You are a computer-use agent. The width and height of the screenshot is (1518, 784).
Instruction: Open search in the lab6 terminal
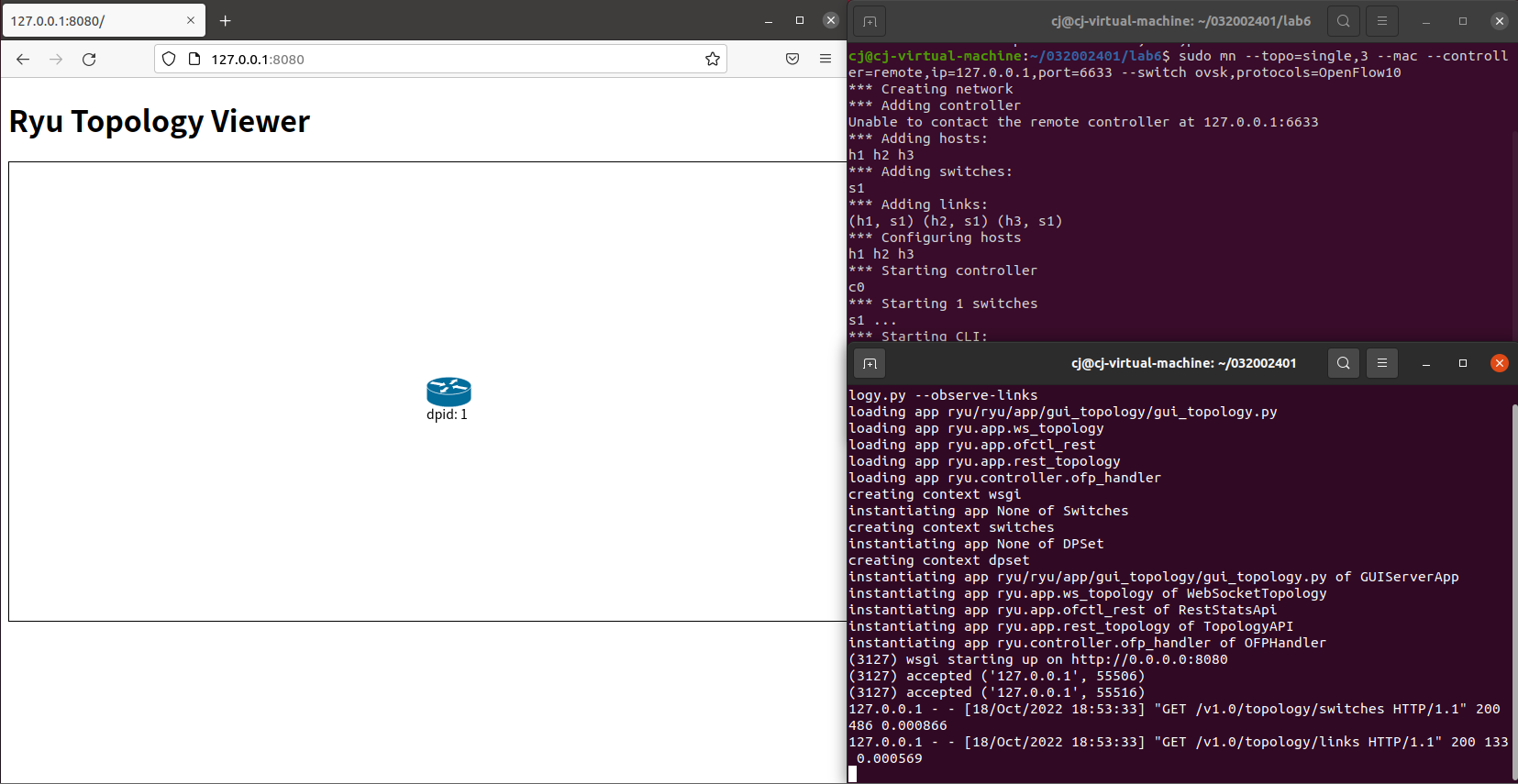[1344, 21]
